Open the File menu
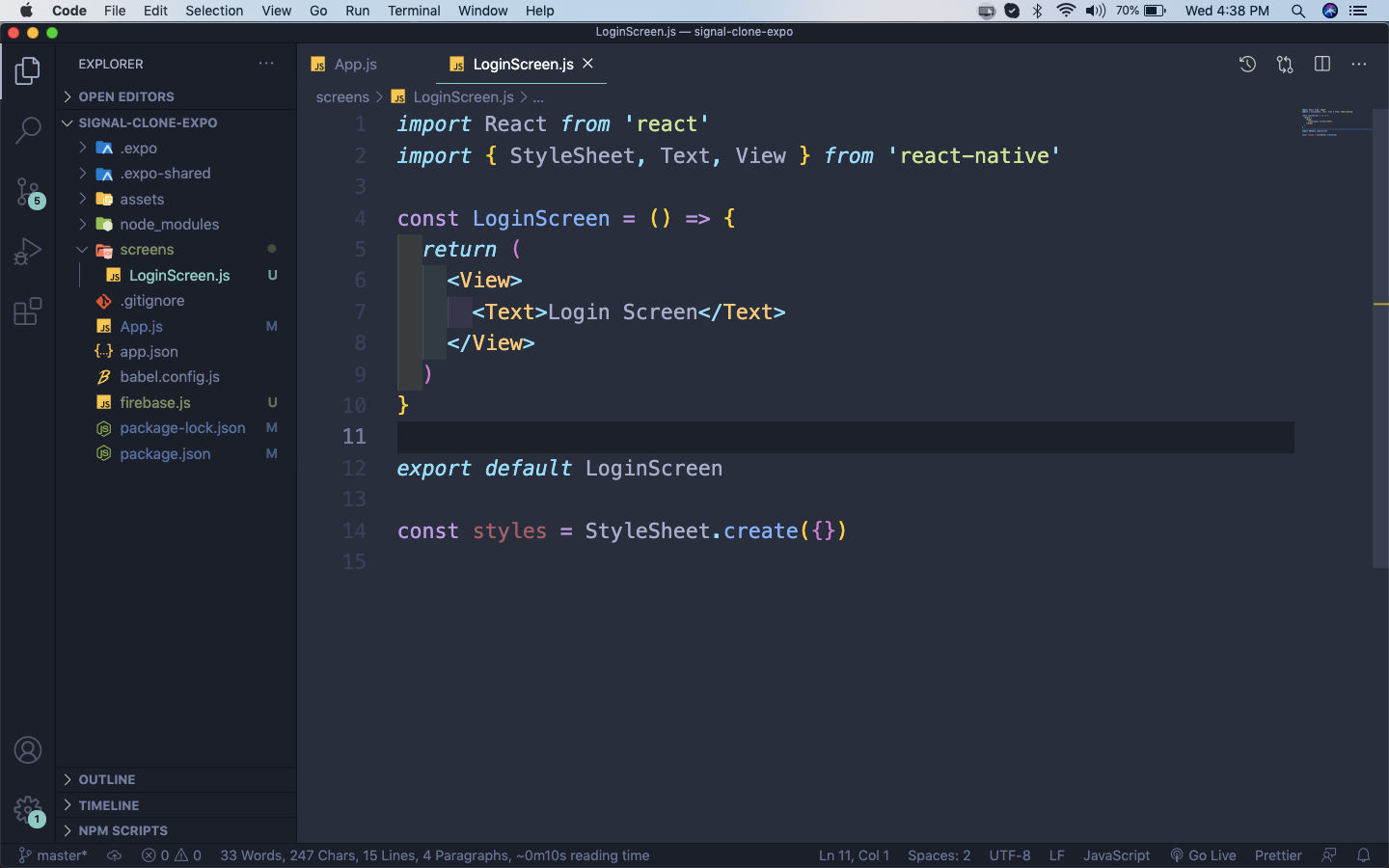 pyautogui.click(x=115, y=11)
